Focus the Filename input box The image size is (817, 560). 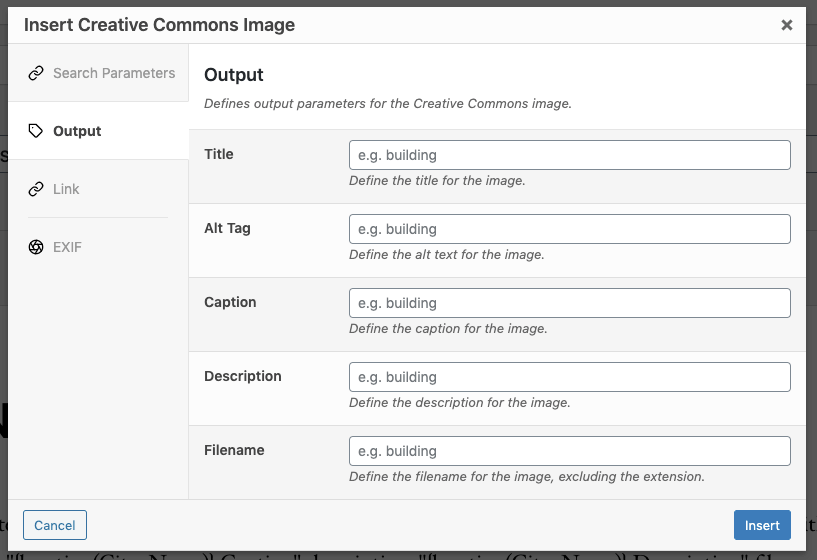tap(569, 451)
